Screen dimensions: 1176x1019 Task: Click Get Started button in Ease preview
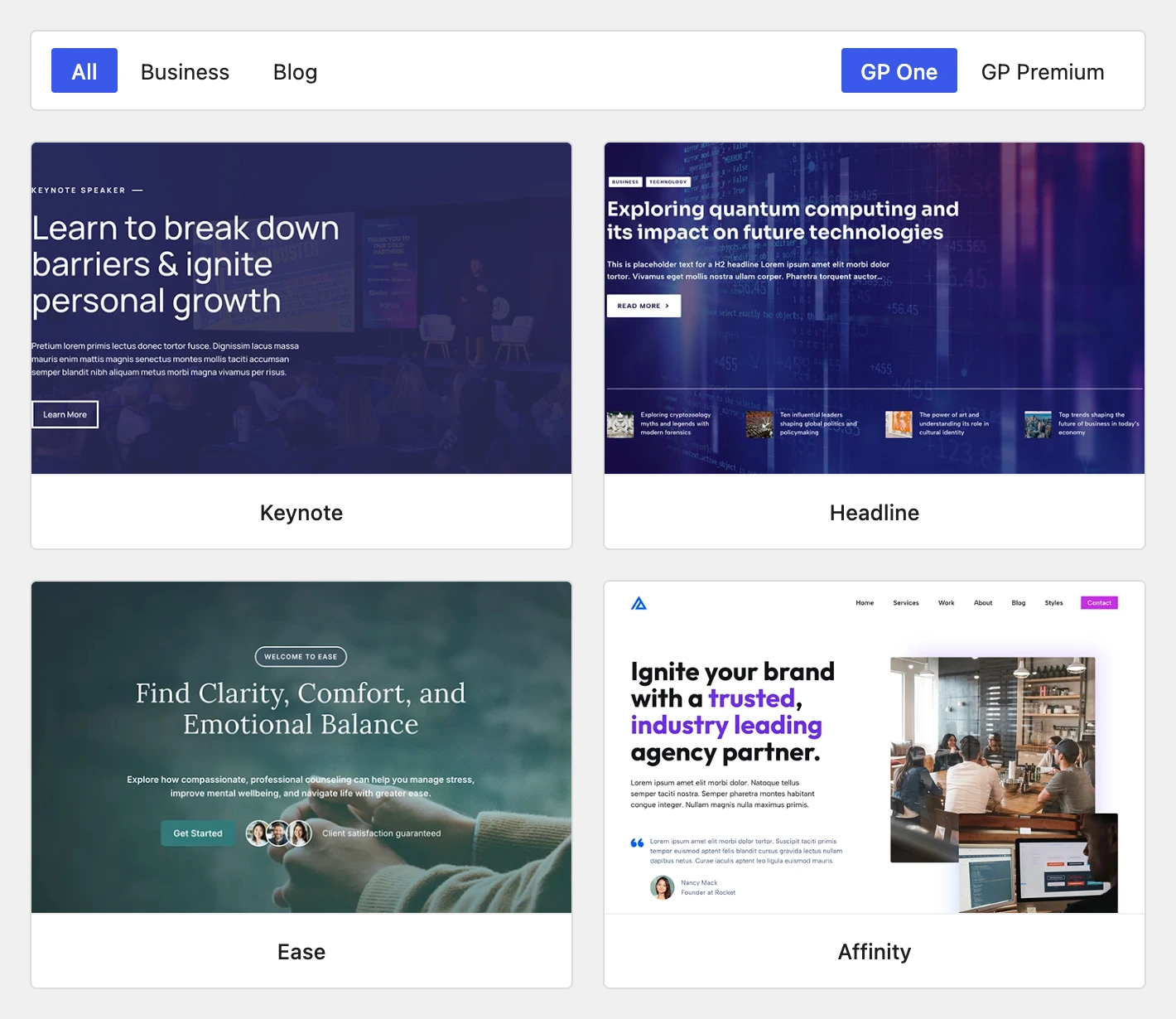point(198,833)
